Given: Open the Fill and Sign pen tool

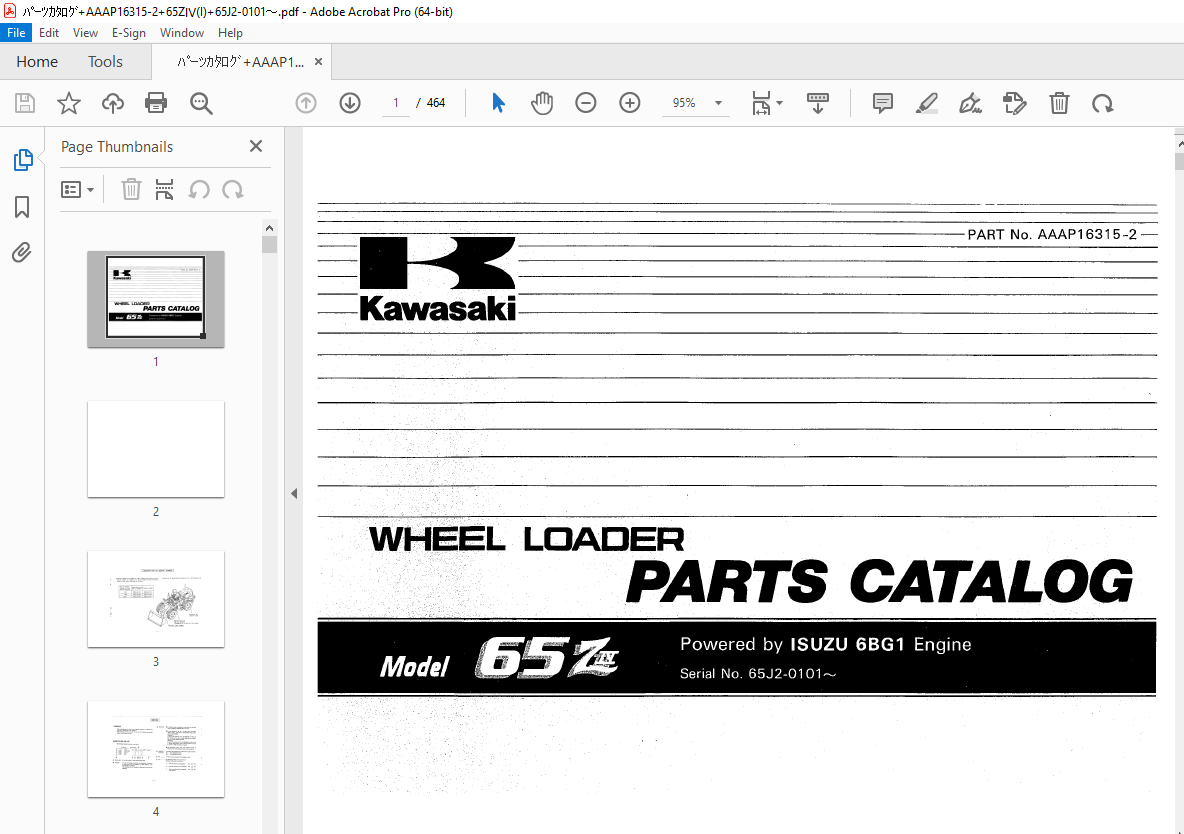Looking at the screenshot, I should point(970,103).
